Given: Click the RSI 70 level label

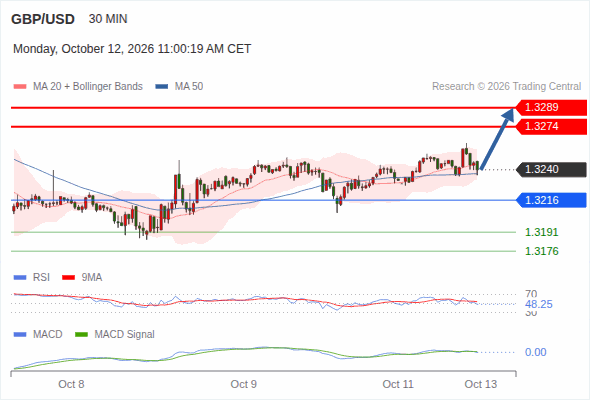Looking at the screenshot, I should [x=531, y=293].
